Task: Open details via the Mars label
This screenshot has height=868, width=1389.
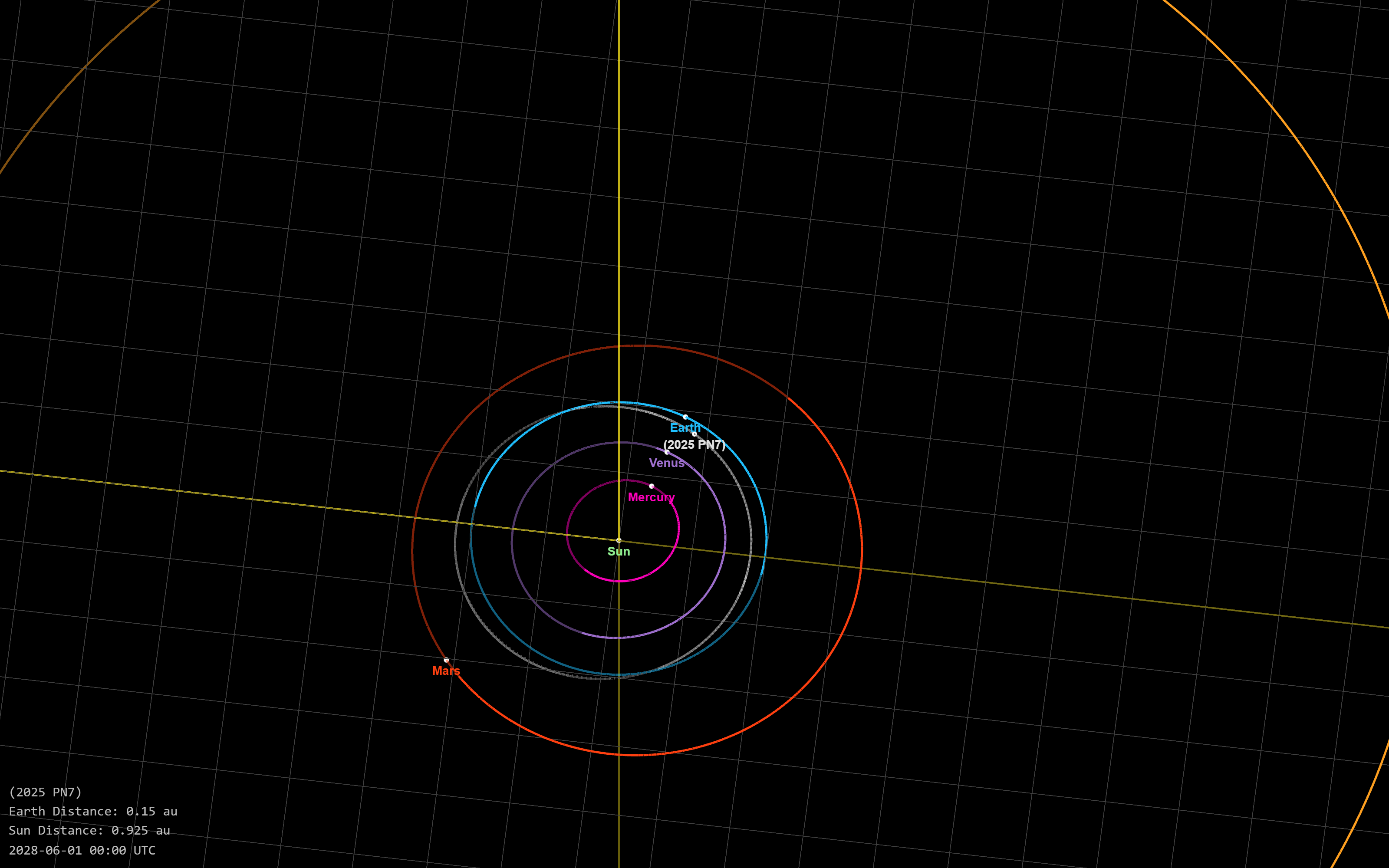Action: [x=446, y=671]
